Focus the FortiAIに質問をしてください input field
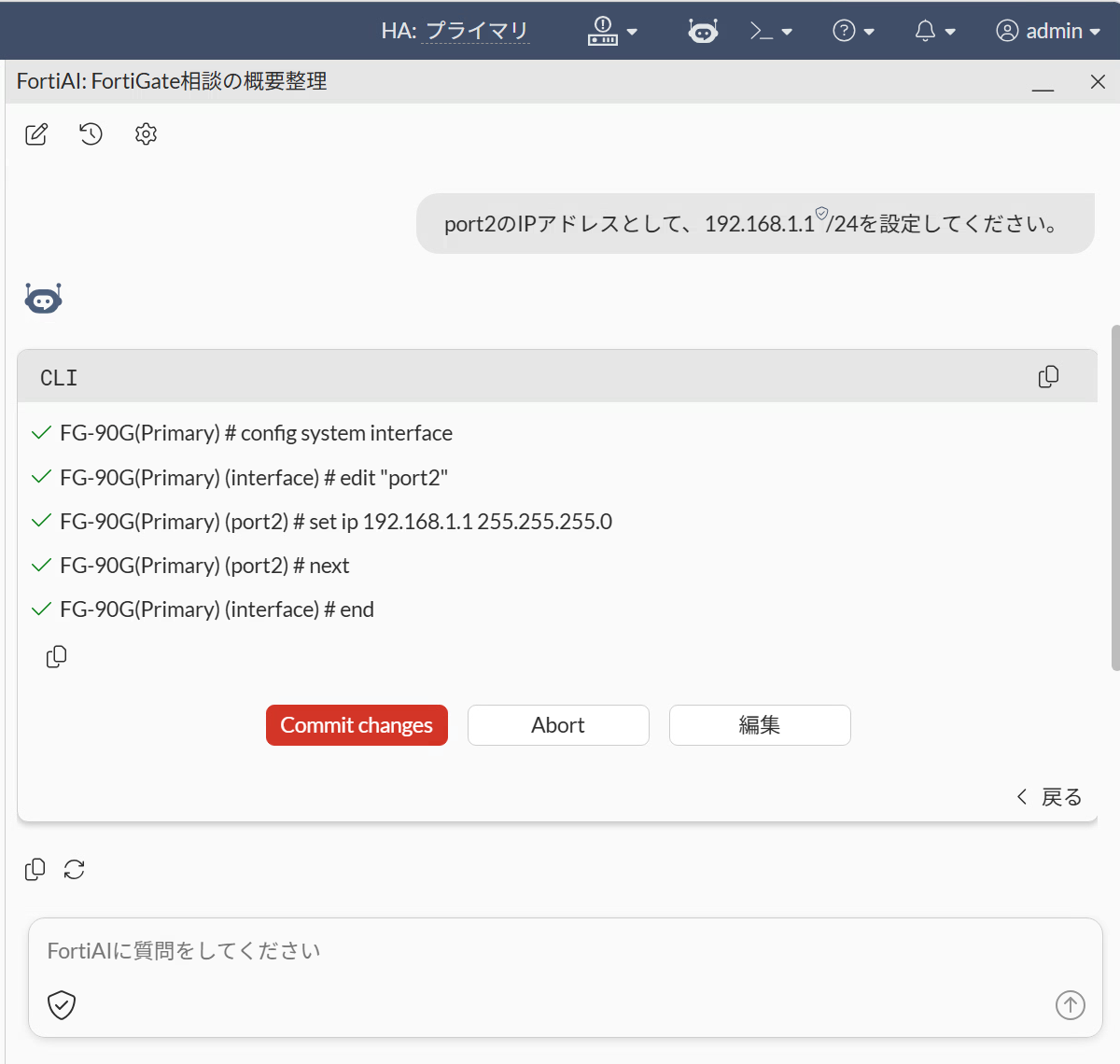This screenshot has width=1120, height=1064. pyautogui.click(x=566, y=951)
